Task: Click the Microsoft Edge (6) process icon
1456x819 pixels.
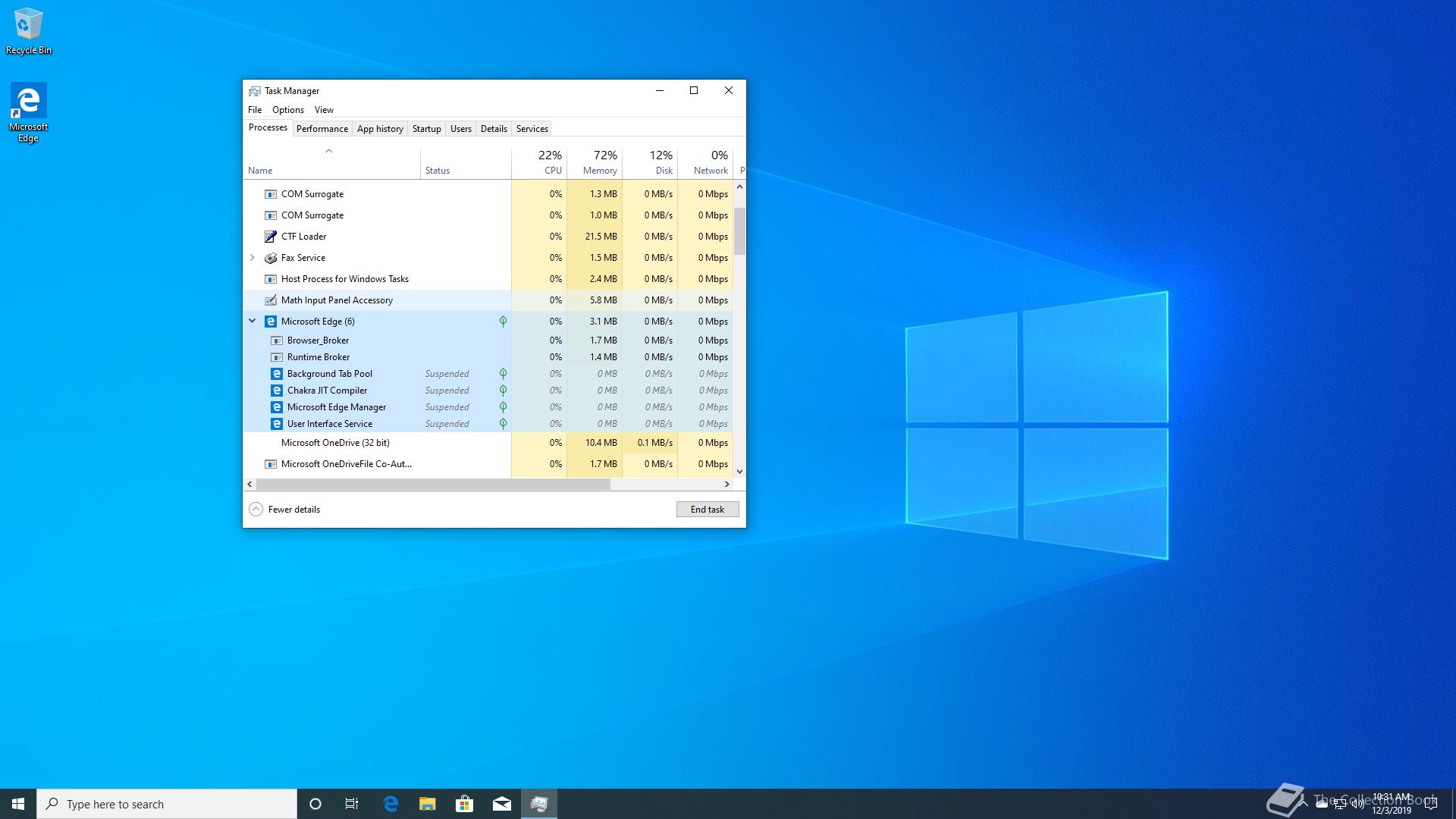Action: point(271,322)
